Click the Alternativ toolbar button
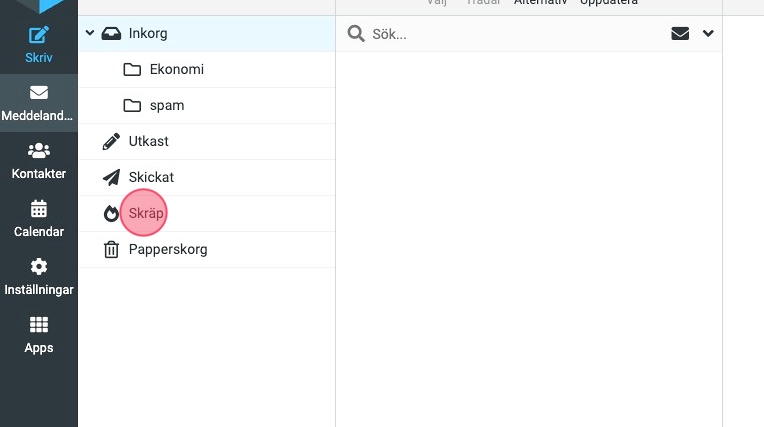 541,3
